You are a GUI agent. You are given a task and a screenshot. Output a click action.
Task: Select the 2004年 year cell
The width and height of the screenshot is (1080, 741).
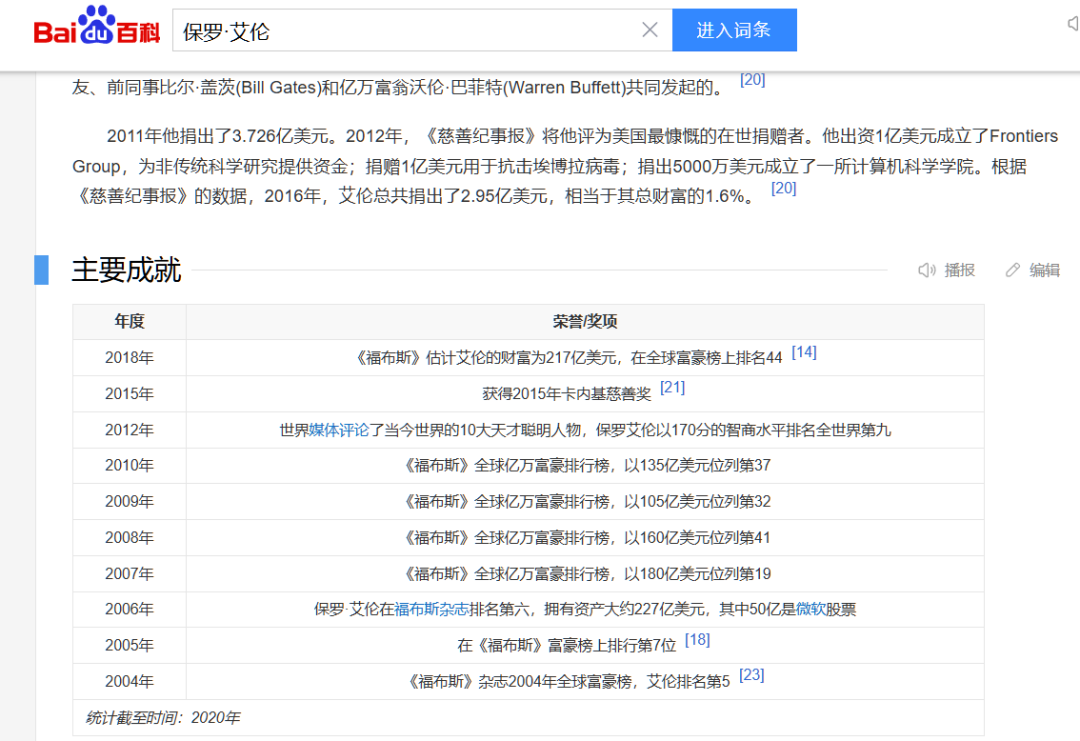(129, 682)
